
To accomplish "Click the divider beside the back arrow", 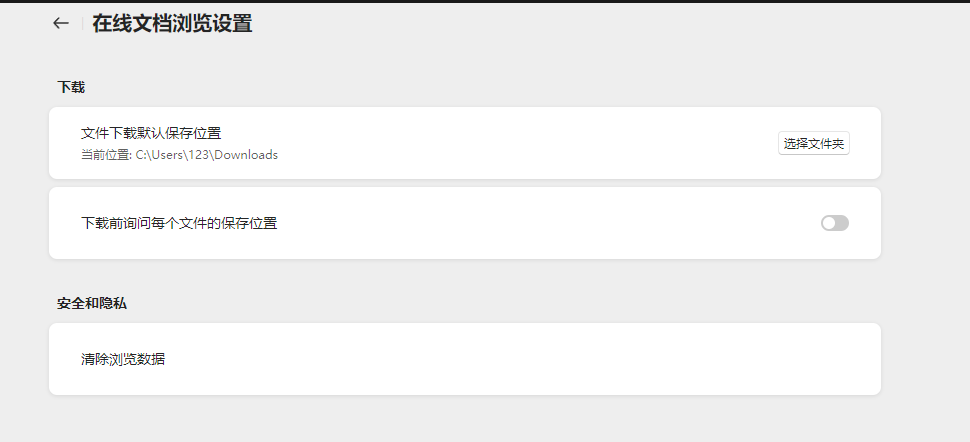I will (x=82, y=23).
